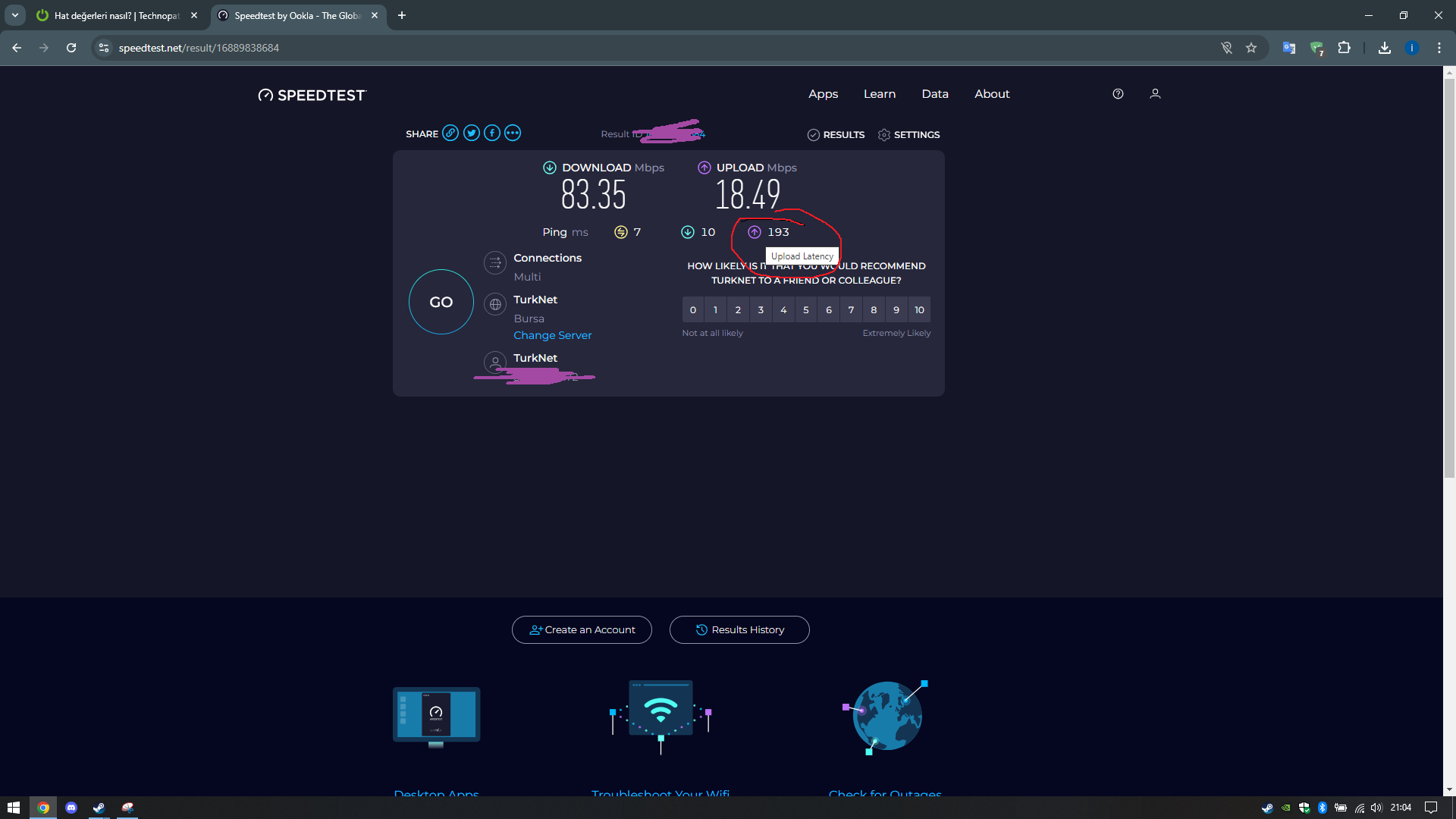
Task: Click the copy link share icon
Action: [450, 133]
